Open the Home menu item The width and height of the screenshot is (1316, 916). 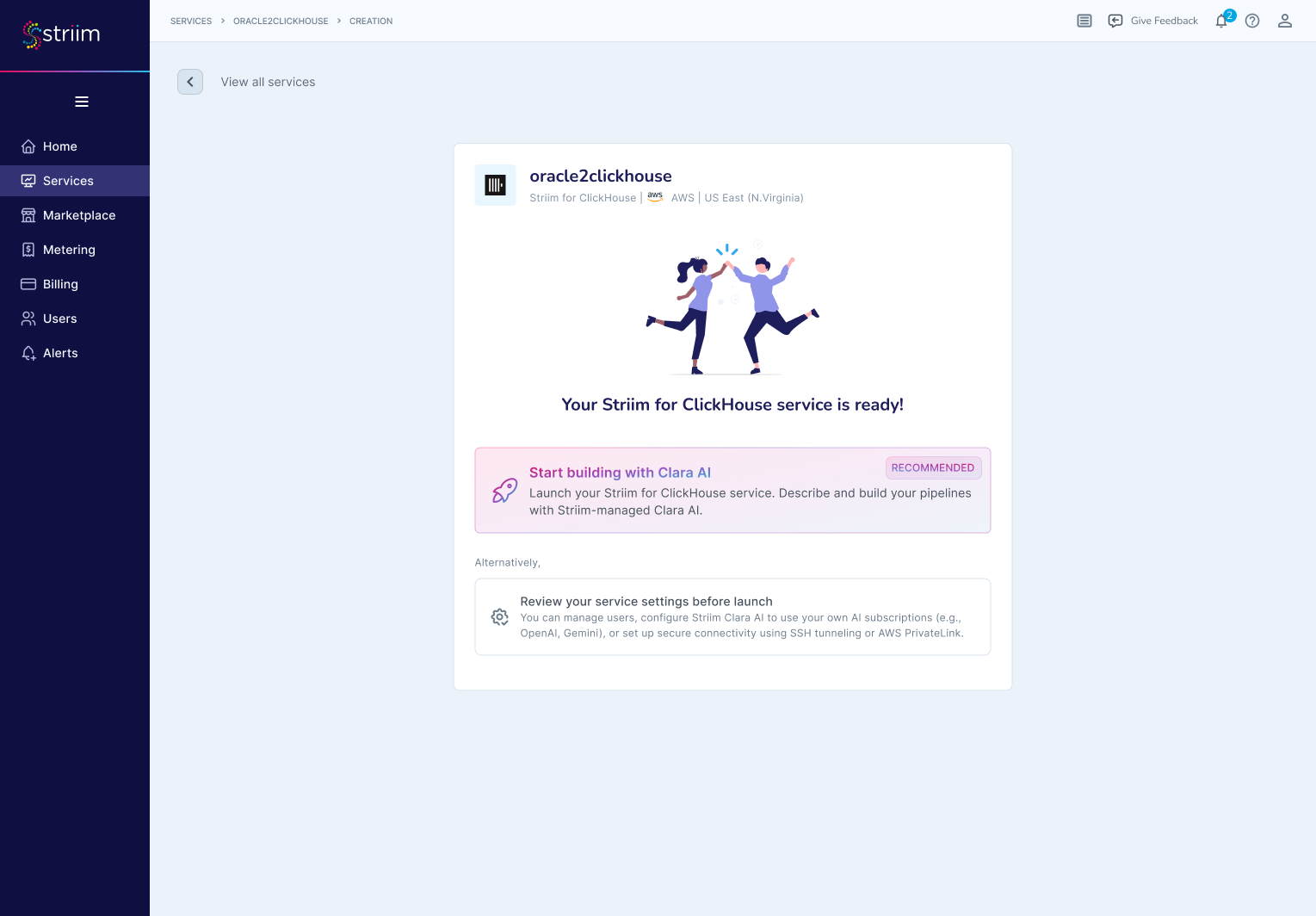pos(75,146)
